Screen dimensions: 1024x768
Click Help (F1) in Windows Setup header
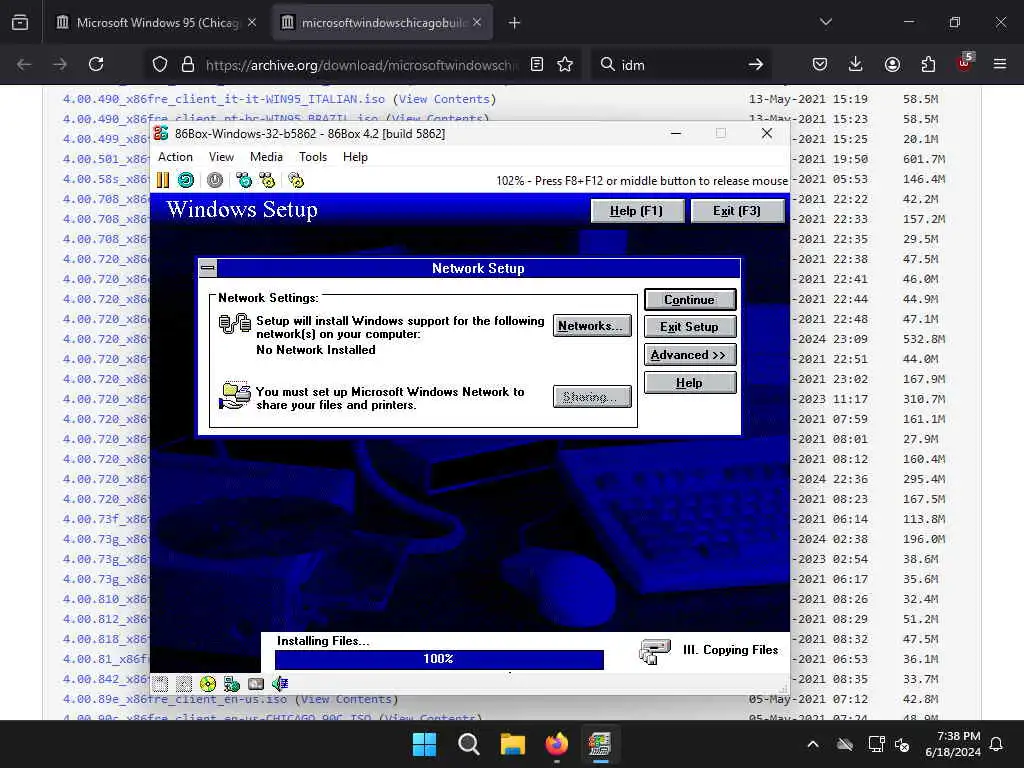tap(637, 211)
